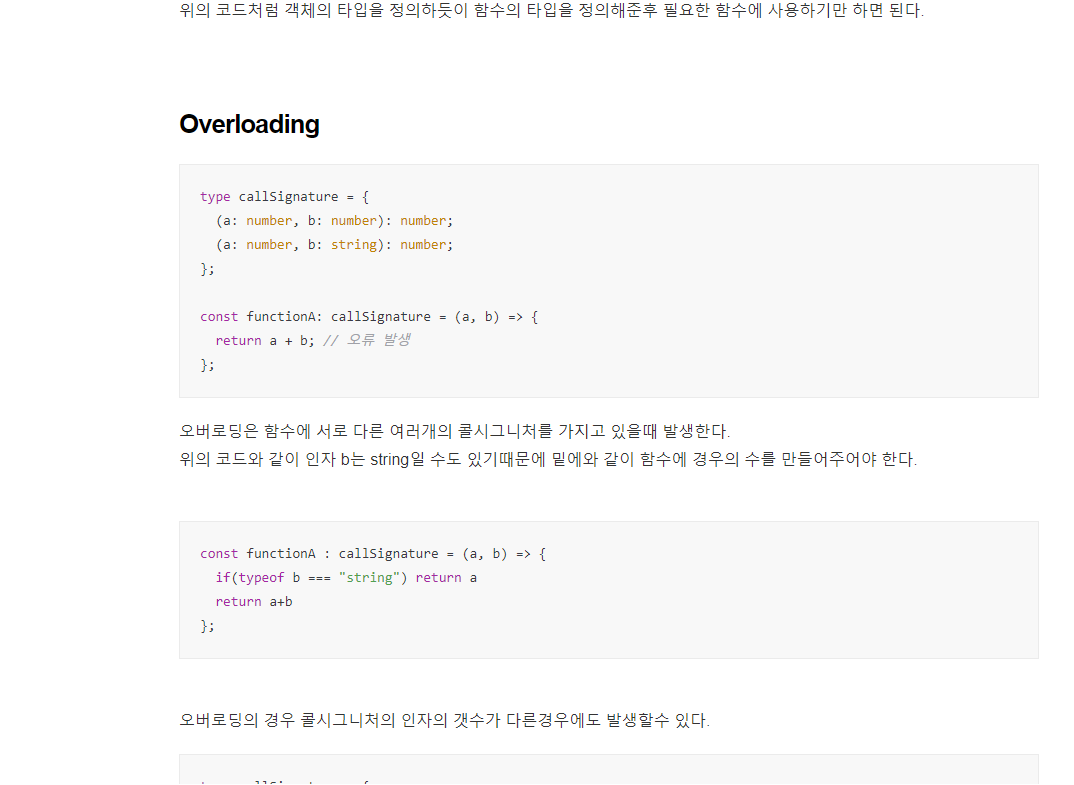Image resolution: width=1074 pixels, height=785 pixels.
Task: Click the line '(a: number, b: number): number;'
Action: click(x=334, y=221)
